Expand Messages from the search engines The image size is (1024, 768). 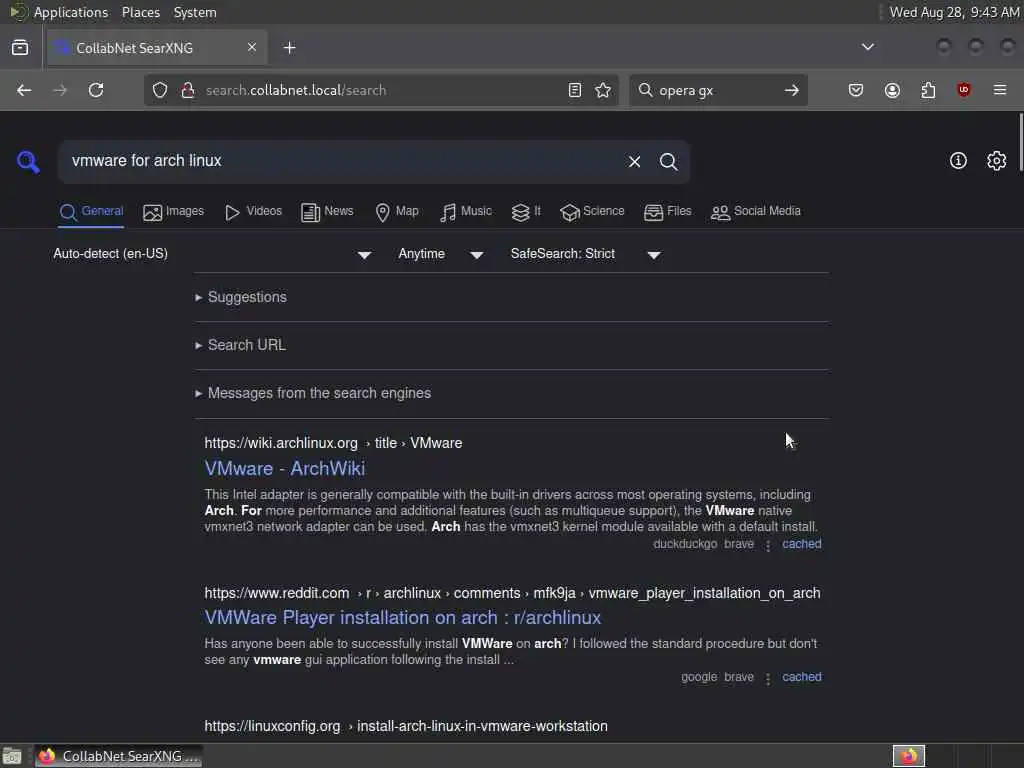pyautogui.click(x=313, y=393)
